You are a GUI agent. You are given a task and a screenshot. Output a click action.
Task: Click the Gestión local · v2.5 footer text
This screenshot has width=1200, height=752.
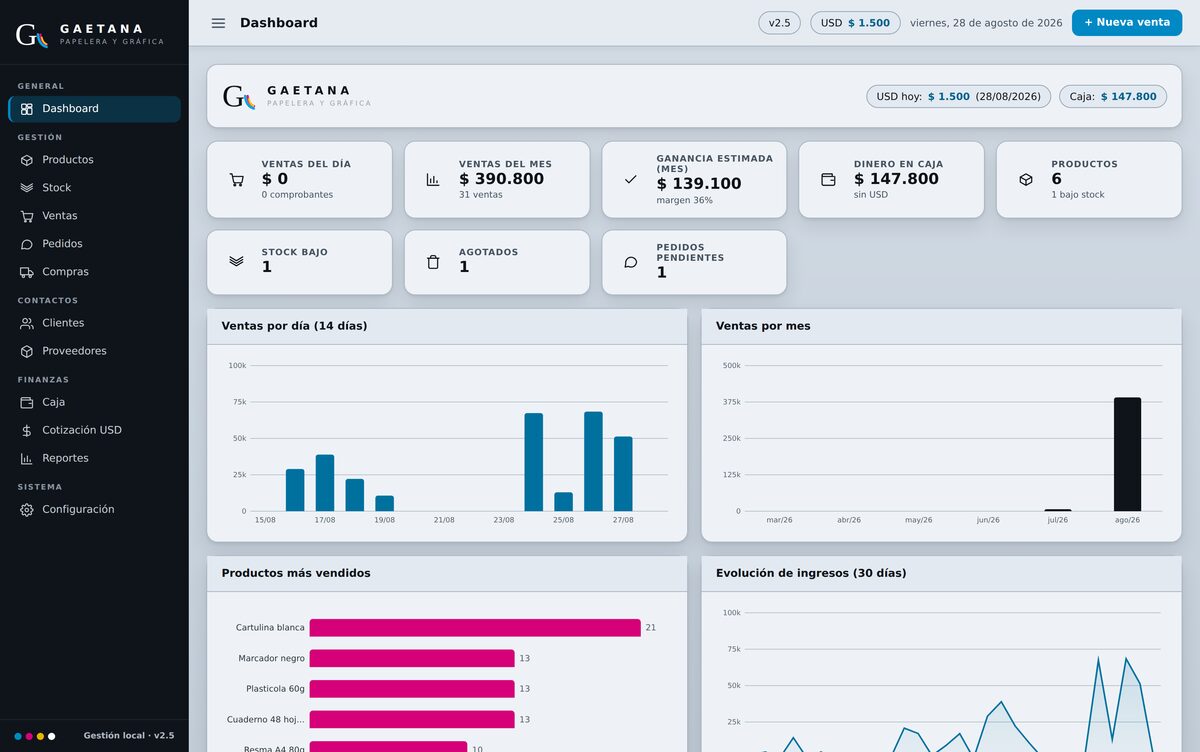pos(129,736)
